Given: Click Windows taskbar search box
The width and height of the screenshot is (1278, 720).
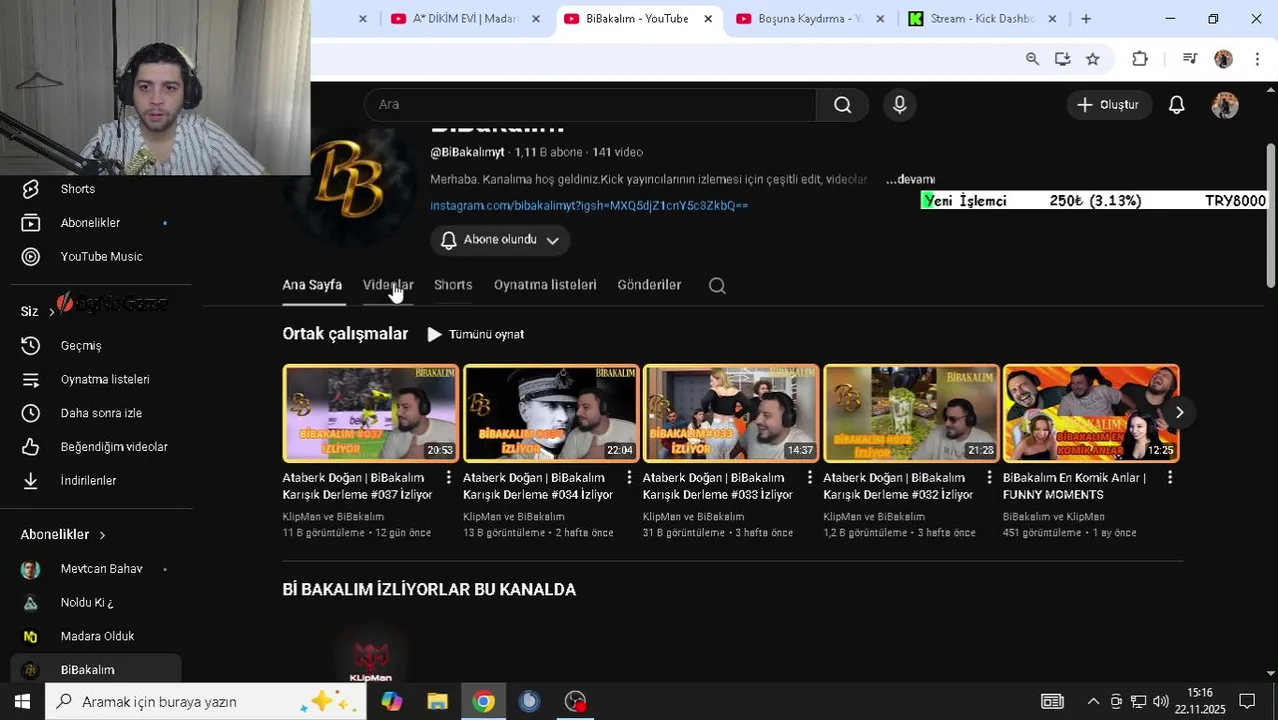Looking at the screenshot, I should pyautogui.click(x=204, y=702).
